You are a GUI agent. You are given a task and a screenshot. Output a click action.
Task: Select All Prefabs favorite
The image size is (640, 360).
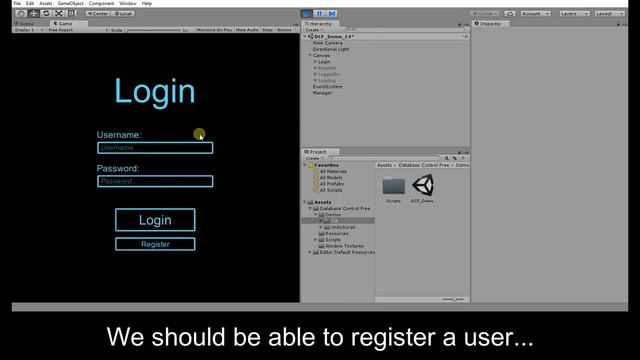point(331,184)
